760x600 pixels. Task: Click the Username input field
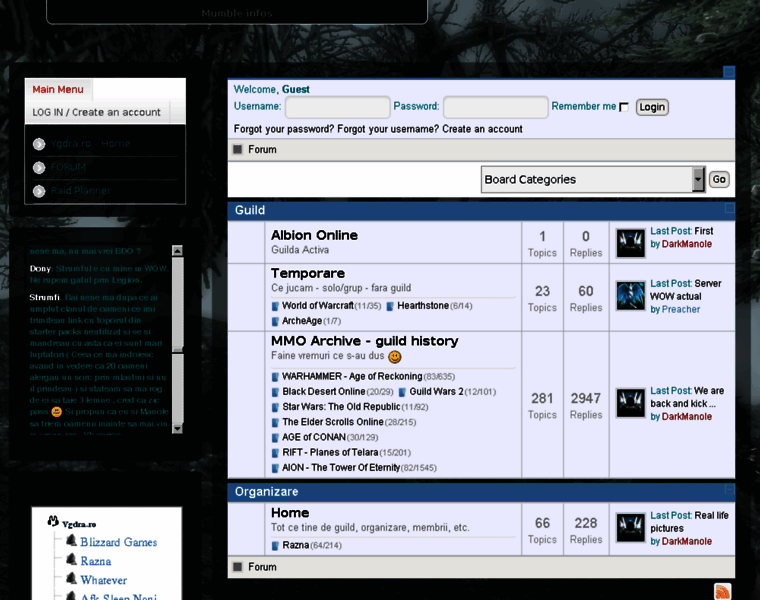pyautogui.click(x=338, y=107)
